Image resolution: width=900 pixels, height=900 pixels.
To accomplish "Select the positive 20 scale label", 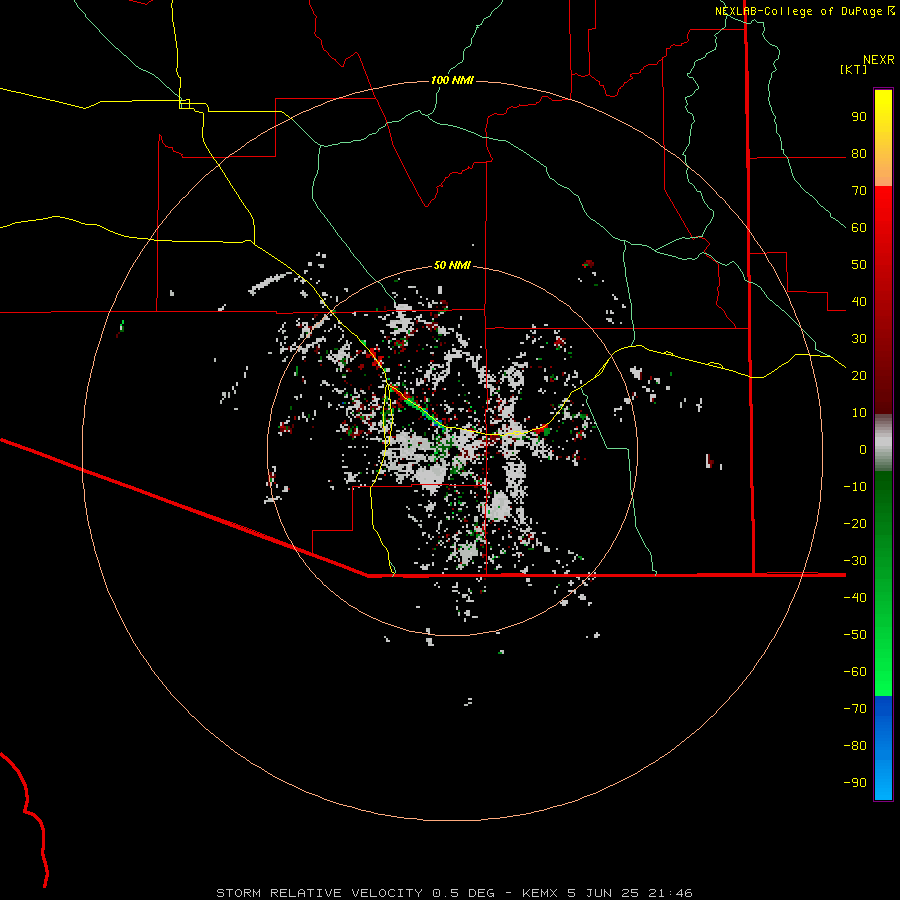I will tap(859, 375).
